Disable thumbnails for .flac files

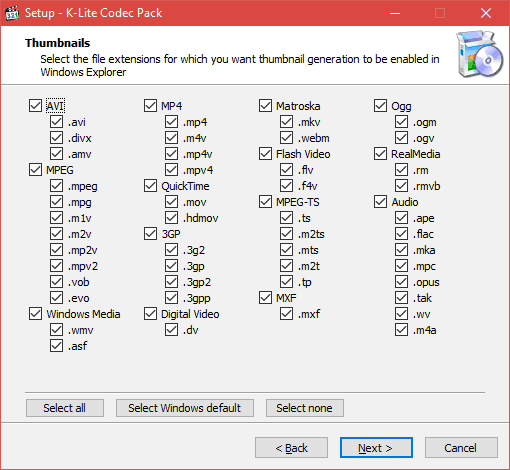coord(401,234)
